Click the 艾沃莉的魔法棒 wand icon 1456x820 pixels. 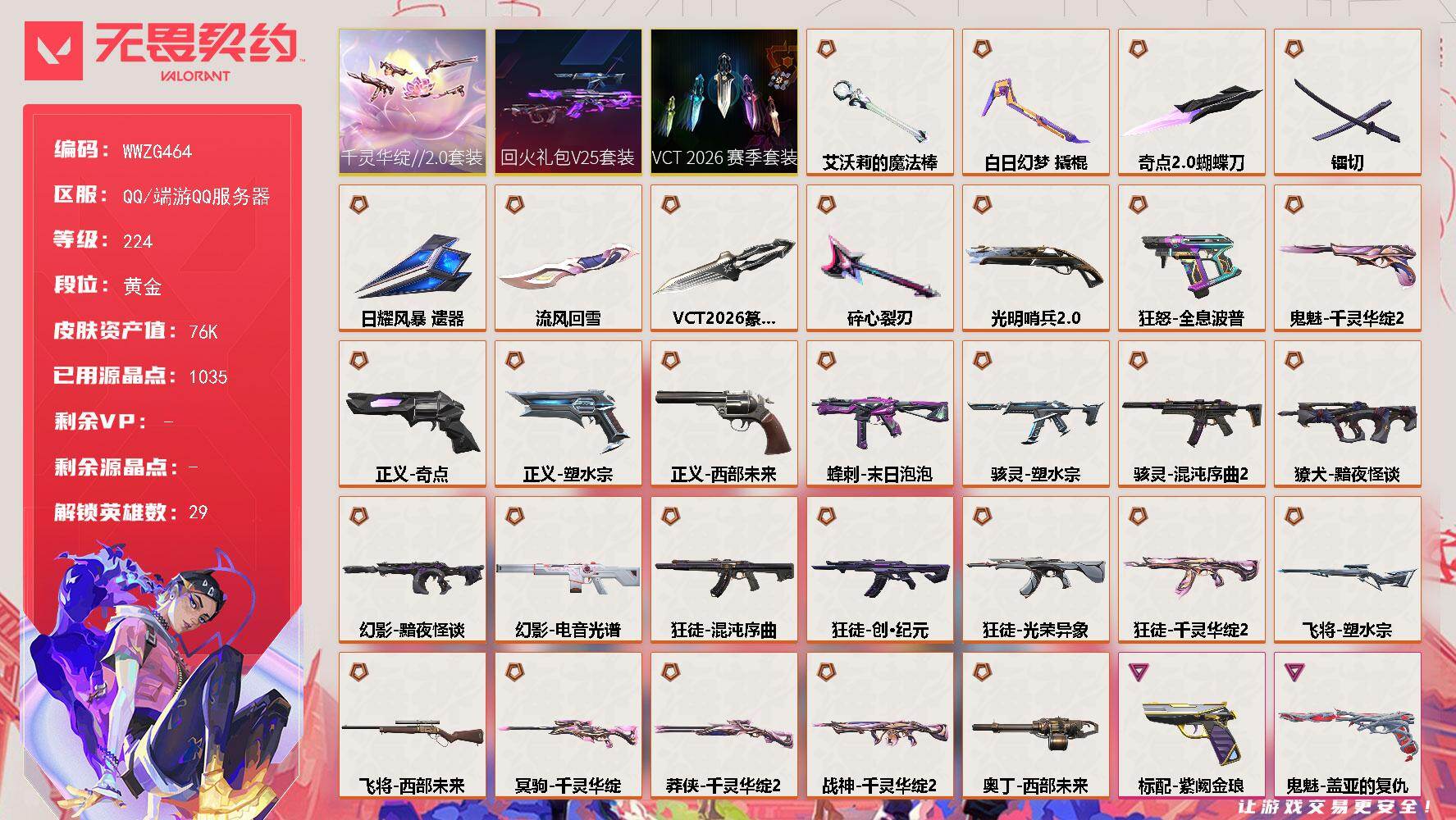878,112
